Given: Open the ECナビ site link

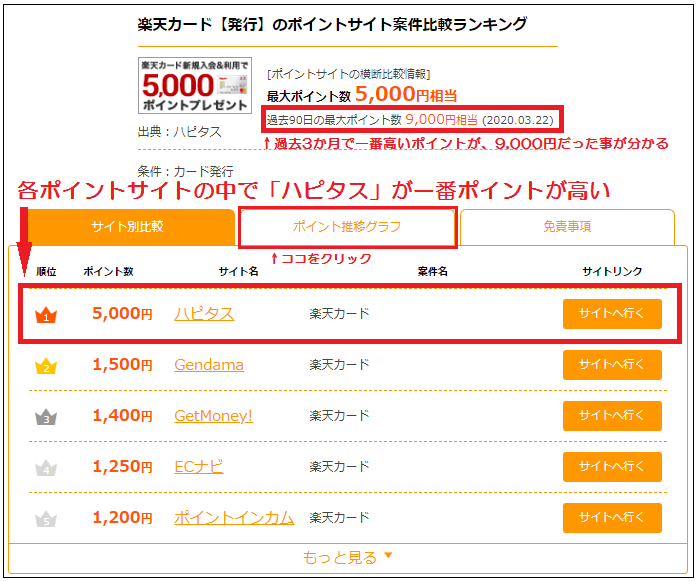Looking at the screenshot, I should 199,467.
